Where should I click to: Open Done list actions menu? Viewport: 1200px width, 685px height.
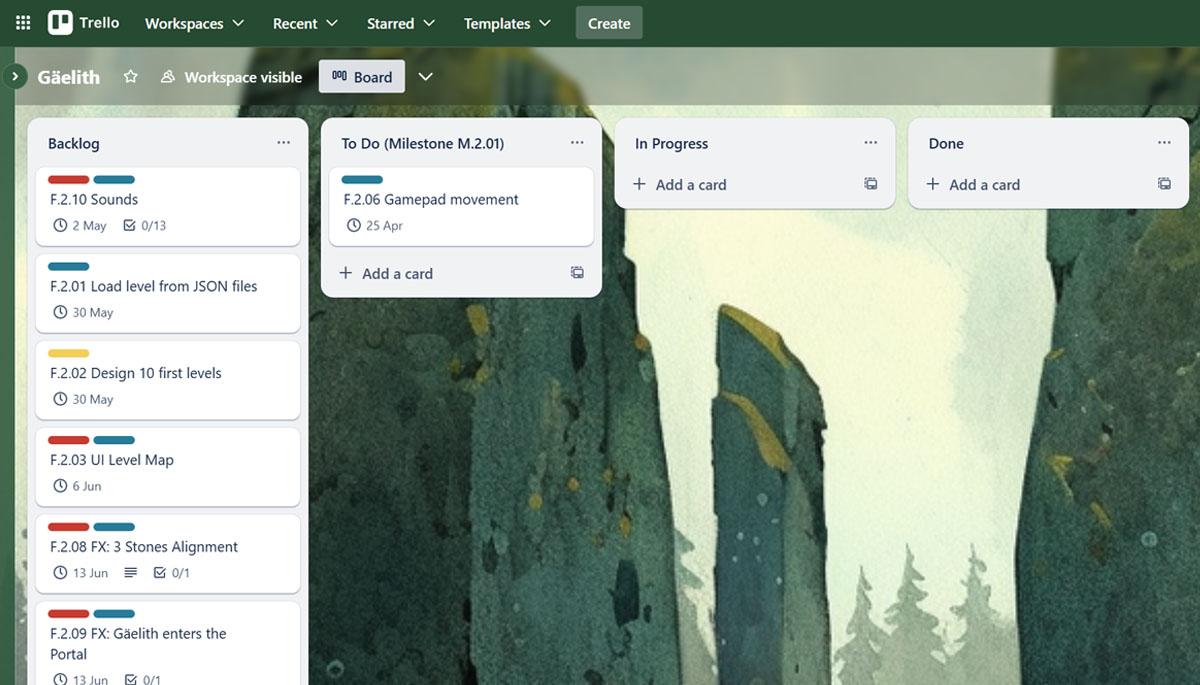(1164, 143)
